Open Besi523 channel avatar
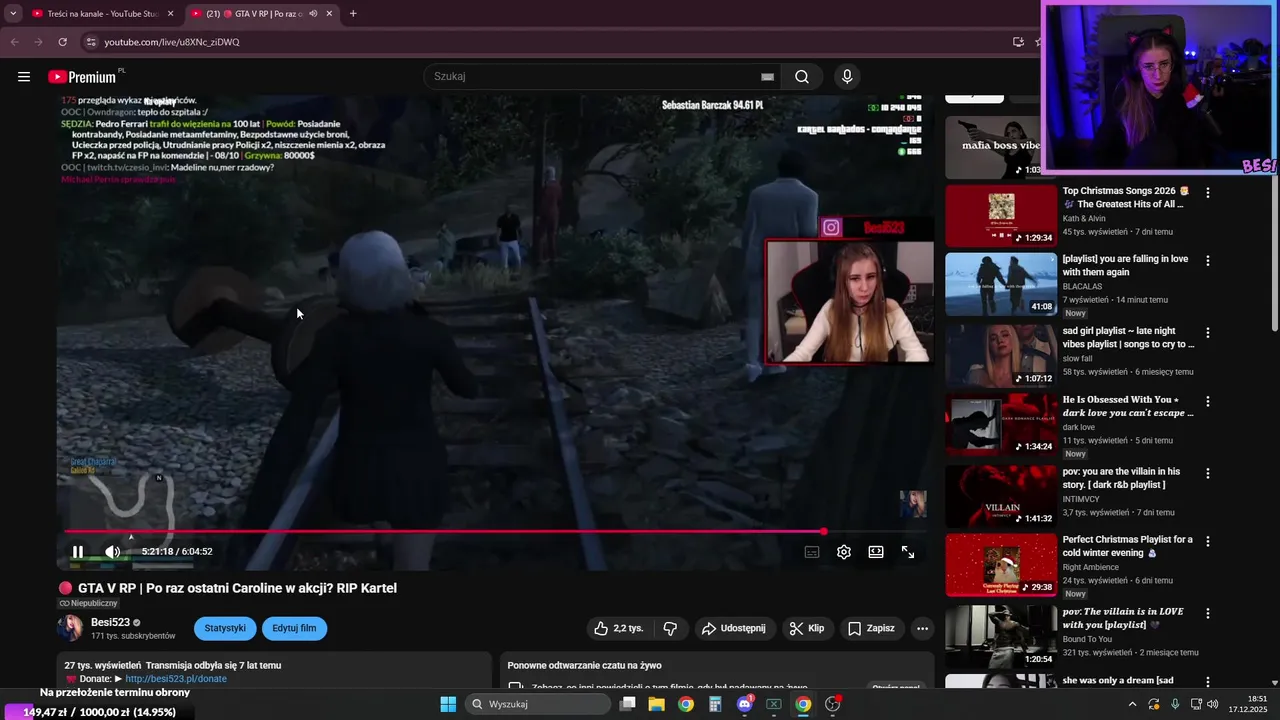Viewport: 1280px width, 720px height. [x=71, y=628]
